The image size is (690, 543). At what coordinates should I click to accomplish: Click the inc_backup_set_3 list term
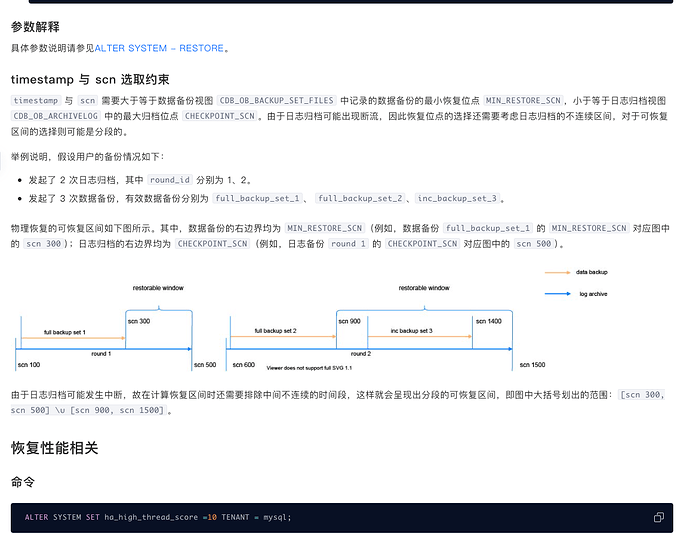click(x=457, y=198)
